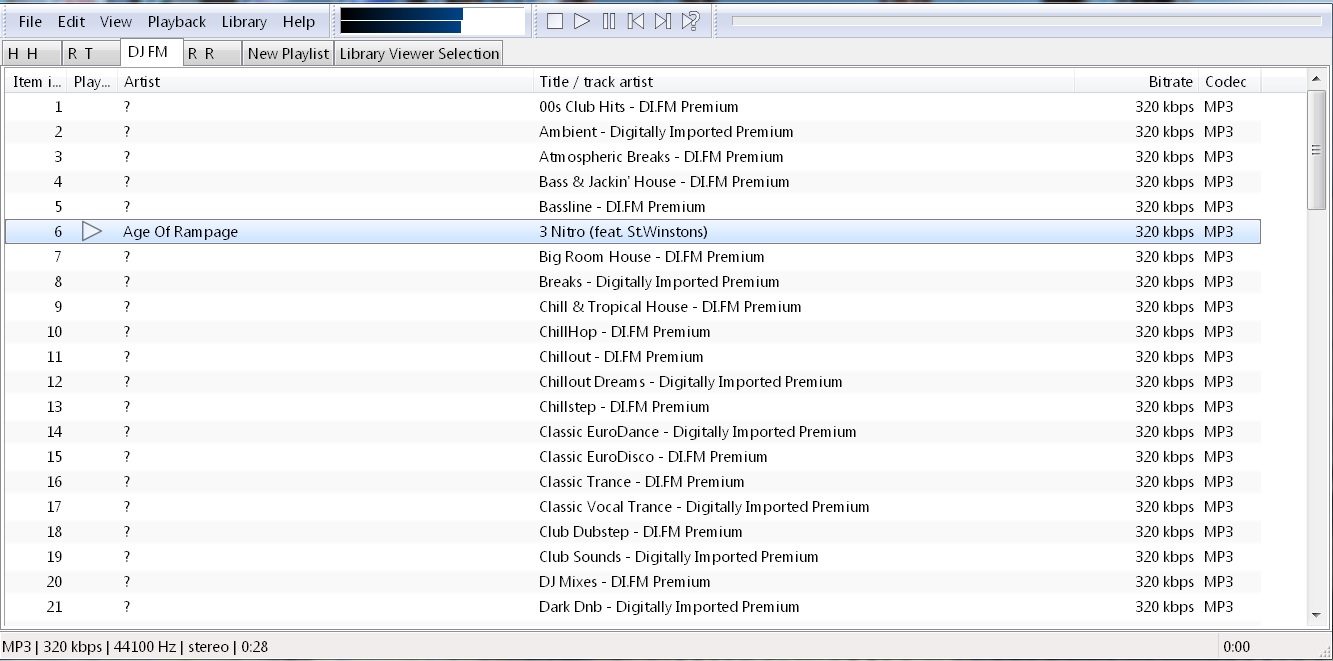Pause the current track
The width and height of the screenshot is (1333, 661).
(609, 21)
